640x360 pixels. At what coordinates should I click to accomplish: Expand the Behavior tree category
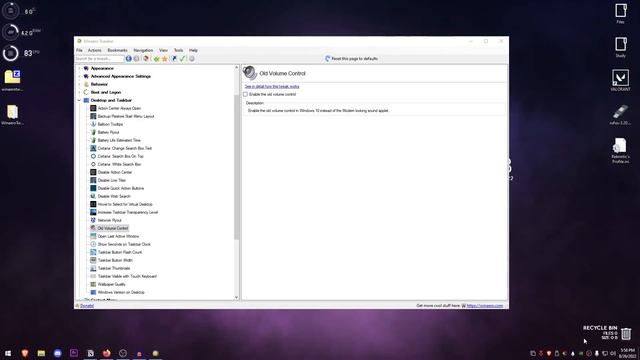pos(80,84)
